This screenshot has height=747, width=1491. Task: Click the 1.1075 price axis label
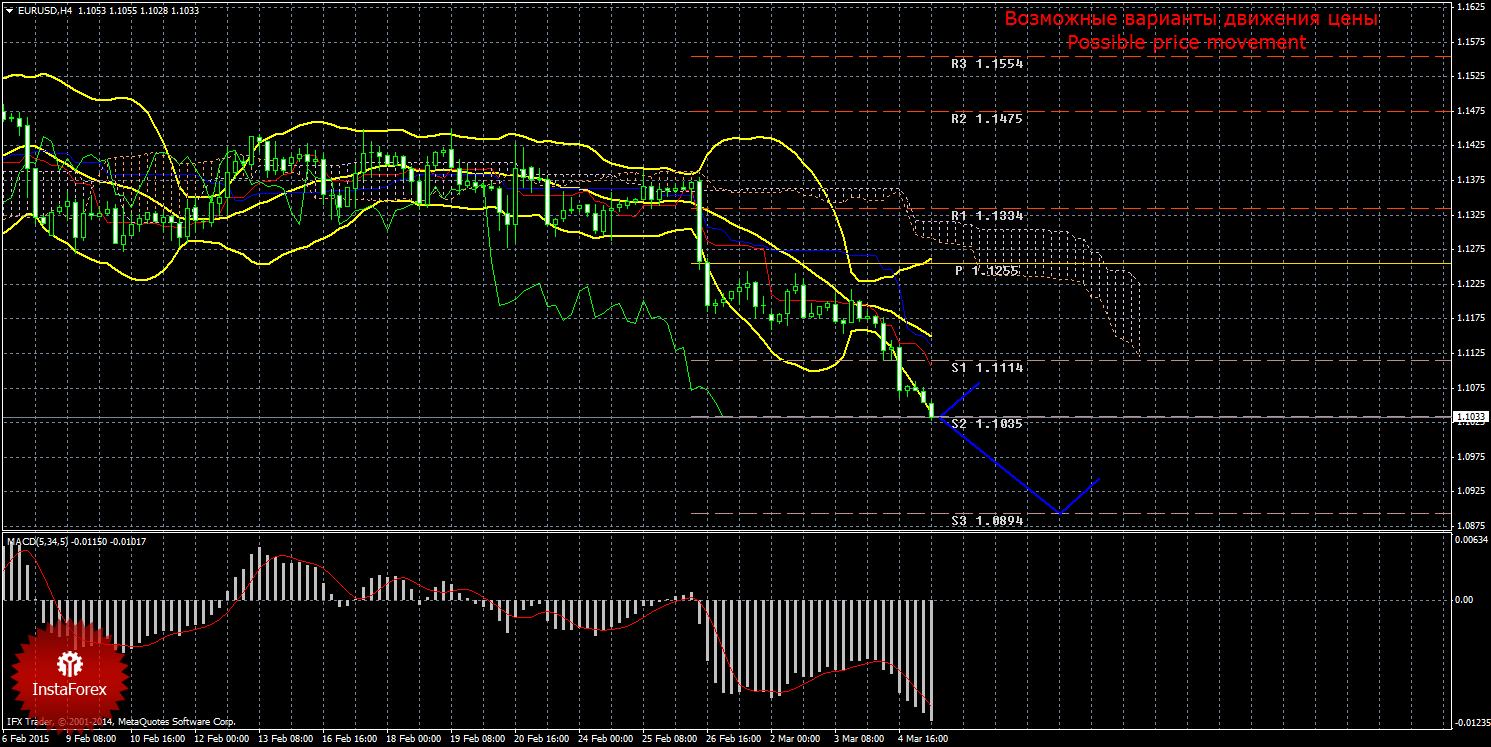(1470, 387)
